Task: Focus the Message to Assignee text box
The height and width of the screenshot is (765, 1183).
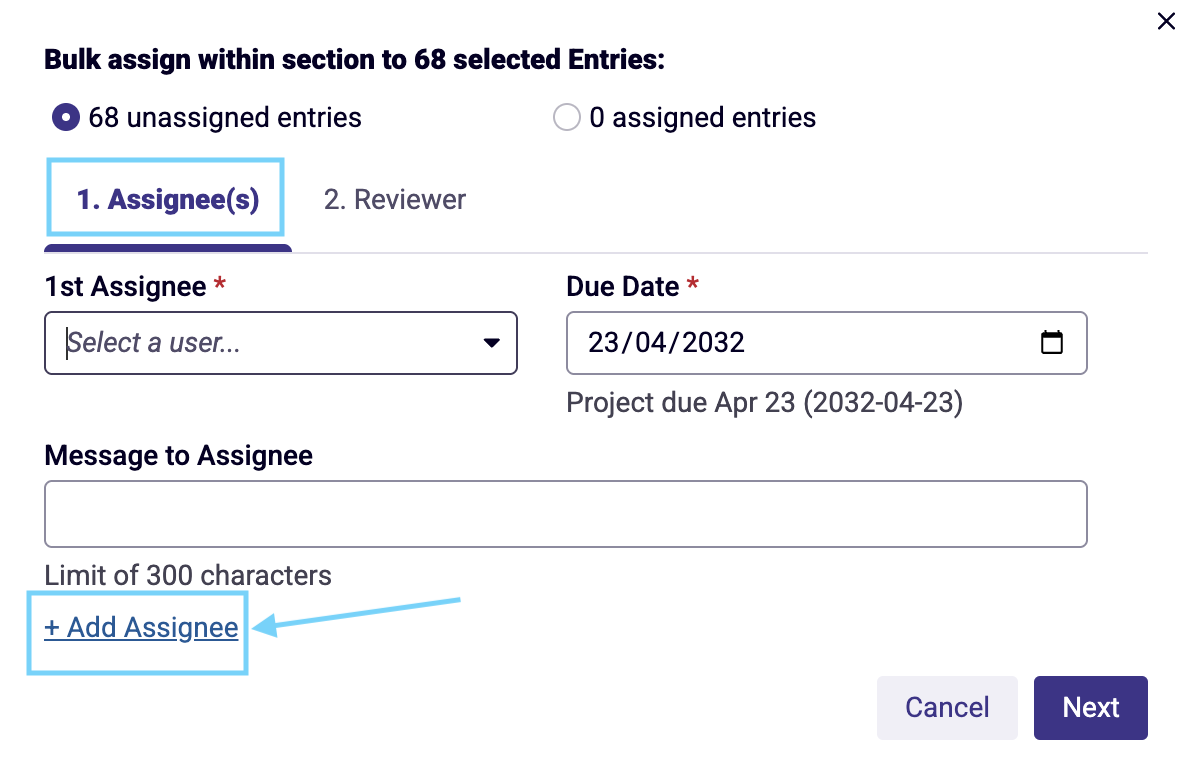Action: coord(566,514)
